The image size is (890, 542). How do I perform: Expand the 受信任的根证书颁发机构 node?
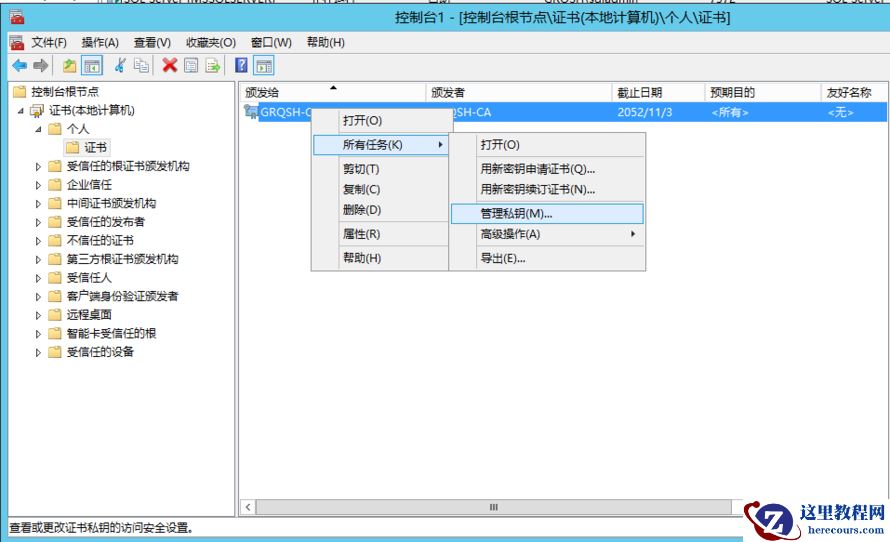click(38, 166)
